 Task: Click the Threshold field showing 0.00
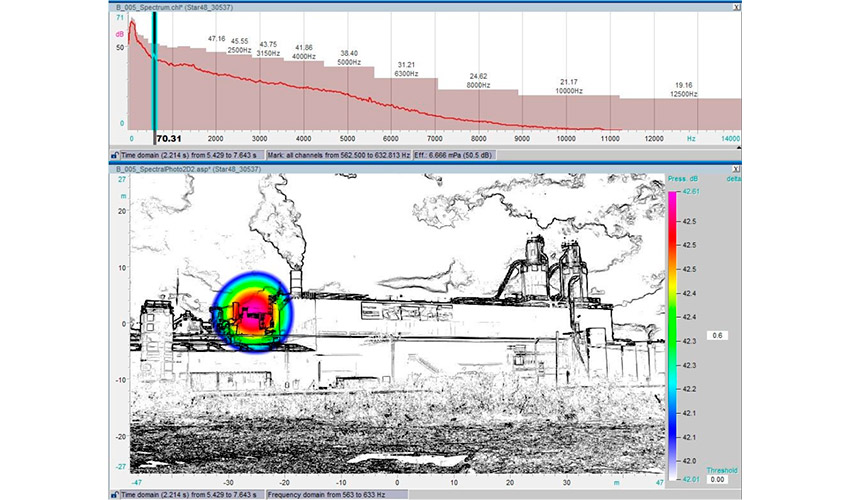coord(716,480)
